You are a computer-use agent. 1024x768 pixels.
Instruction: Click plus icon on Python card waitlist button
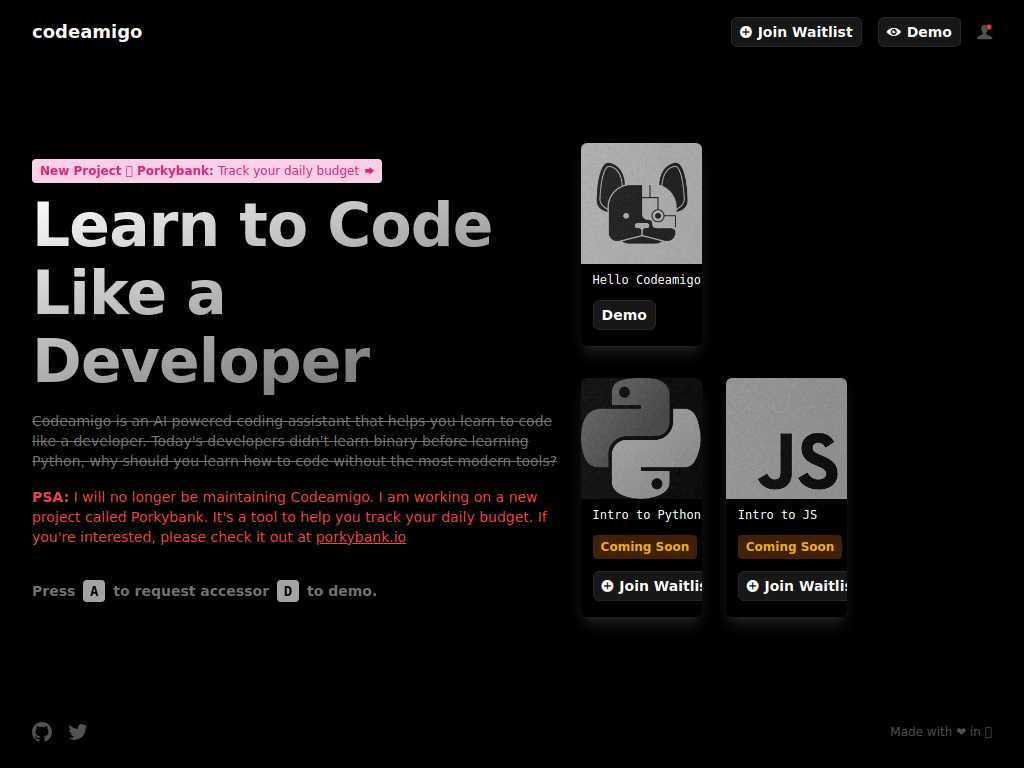tap(607, 586)
